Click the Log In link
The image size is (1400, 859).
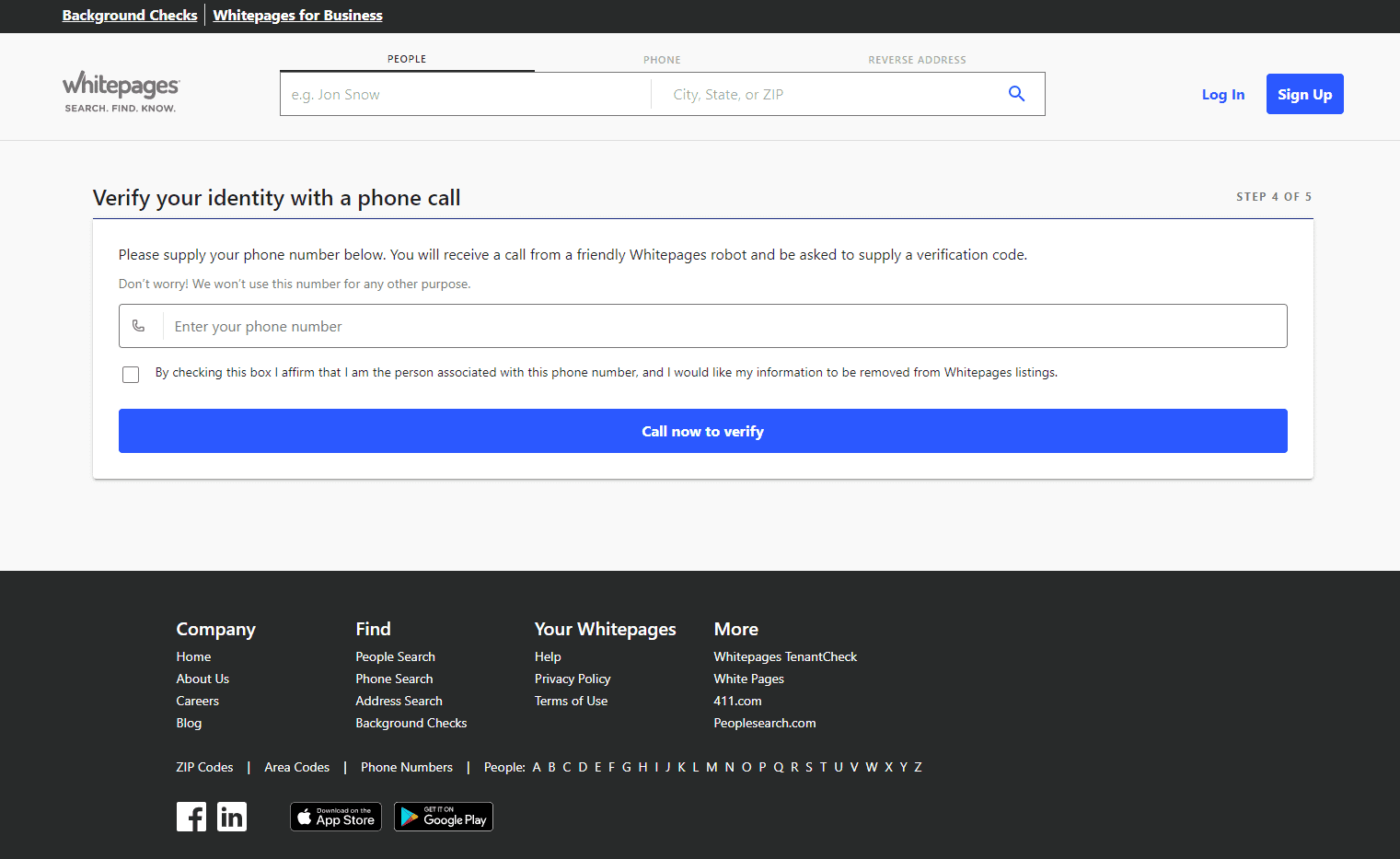1223,95
